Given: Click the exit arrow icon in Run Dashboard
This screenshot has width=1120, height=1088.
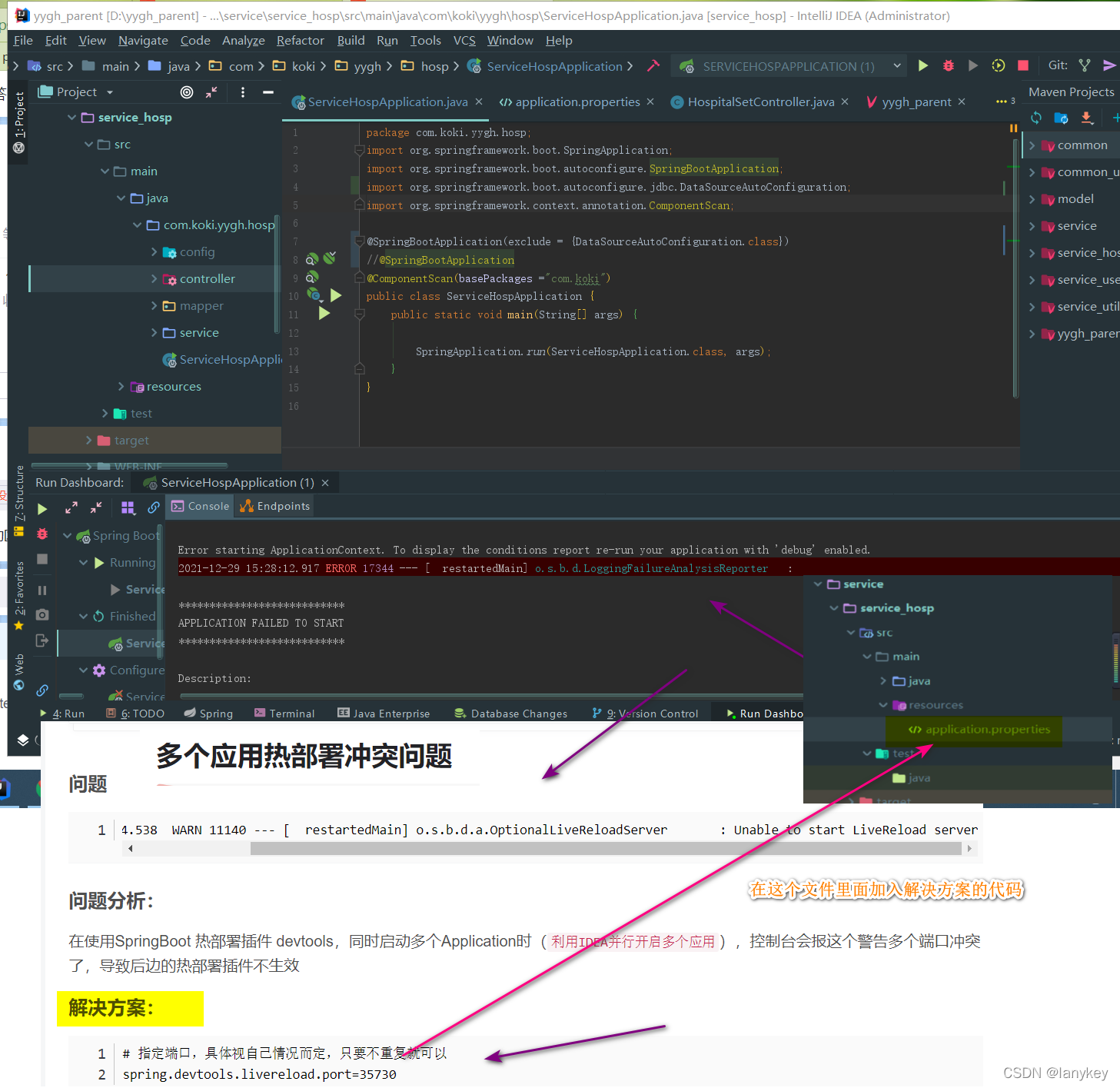Looking at the screenshot, I should (42, 640).
